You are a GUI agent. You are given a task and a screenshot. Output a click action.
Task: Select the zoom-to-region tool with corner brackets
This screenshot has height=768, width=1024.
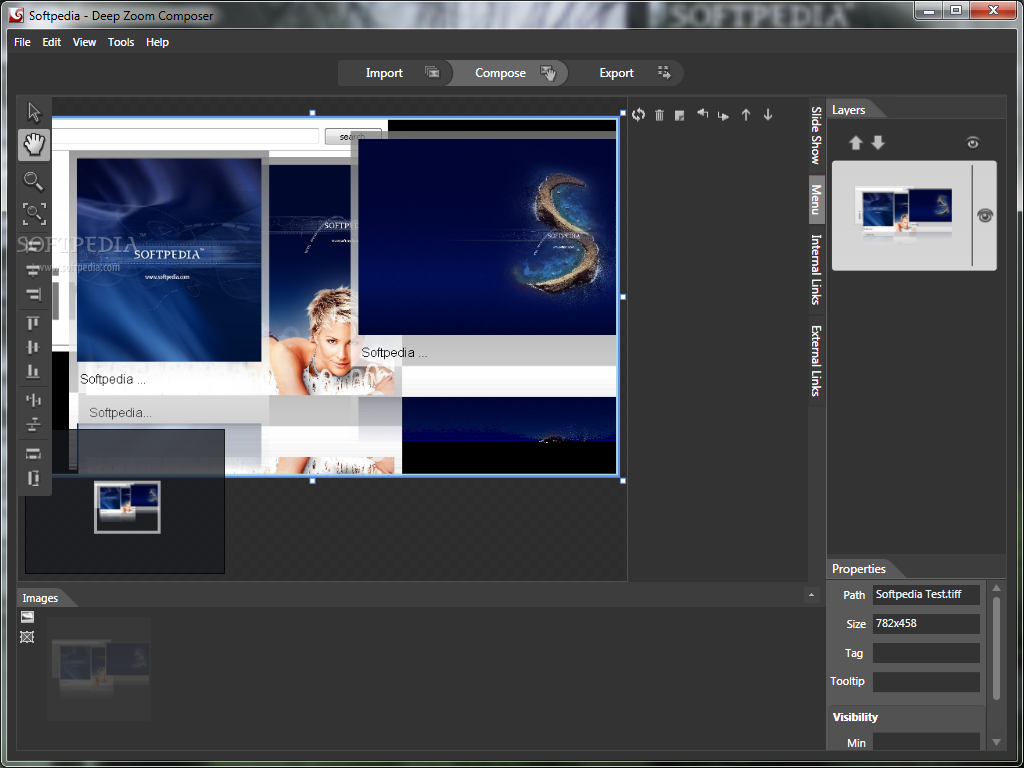point(34,214)
